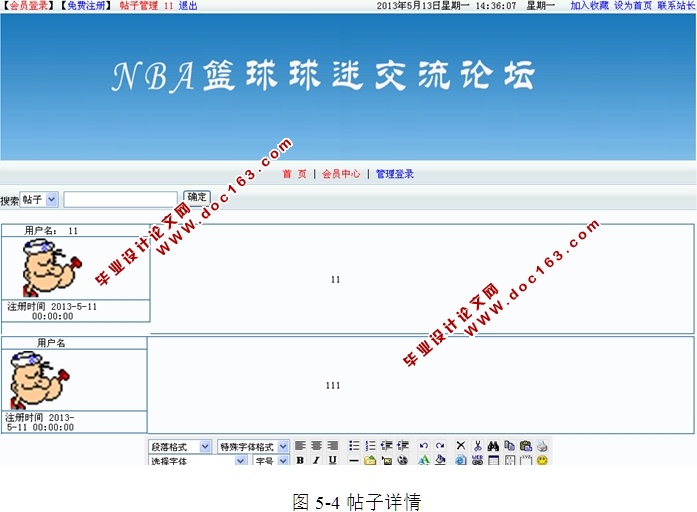Click 免费注册 link
Image resolution: width=697 pixels, height=512 pixels.
coord(86,6)
